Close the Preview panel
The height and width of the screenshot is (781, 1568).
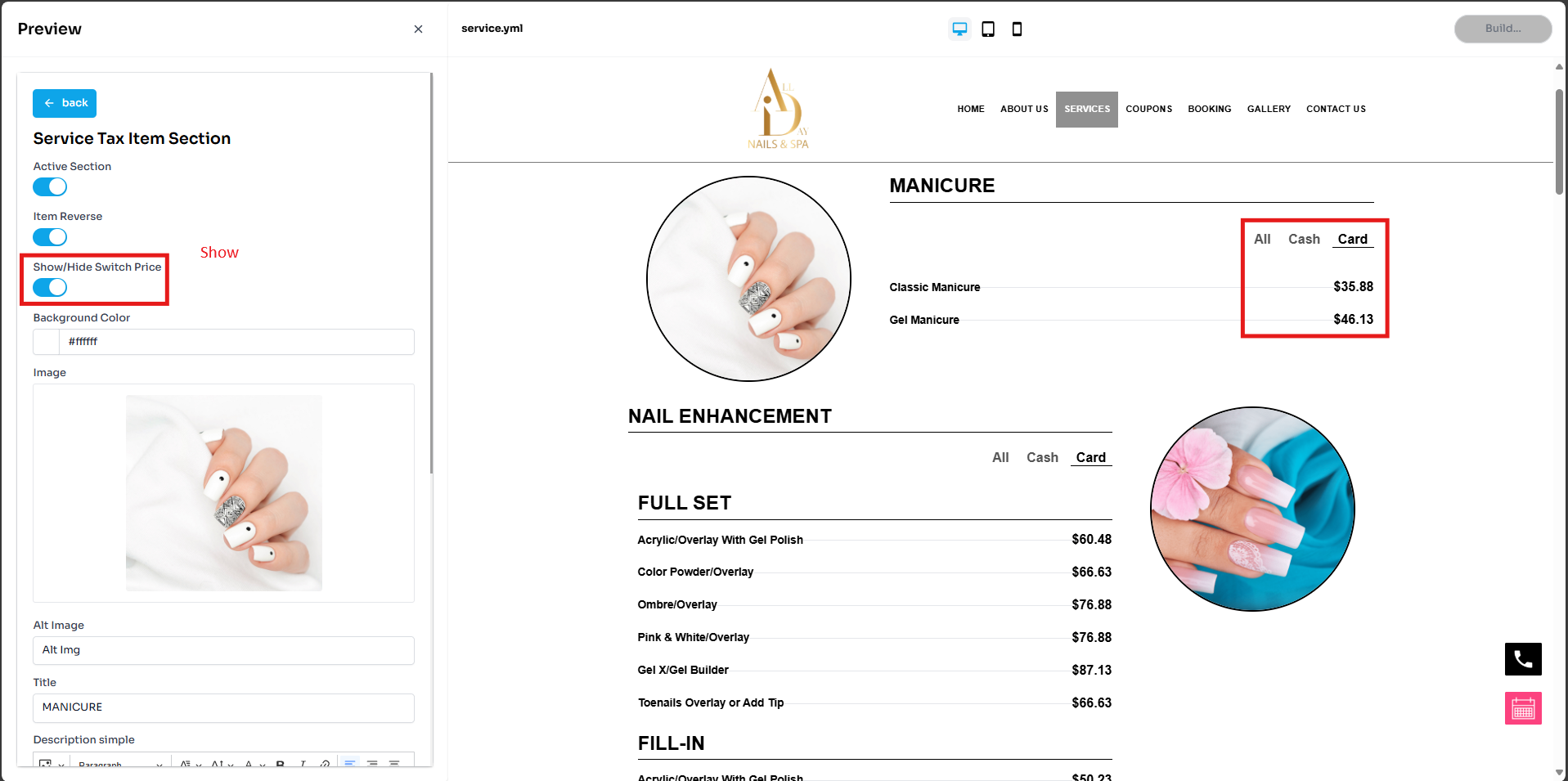pyautogui.click(x=418, y=29)
